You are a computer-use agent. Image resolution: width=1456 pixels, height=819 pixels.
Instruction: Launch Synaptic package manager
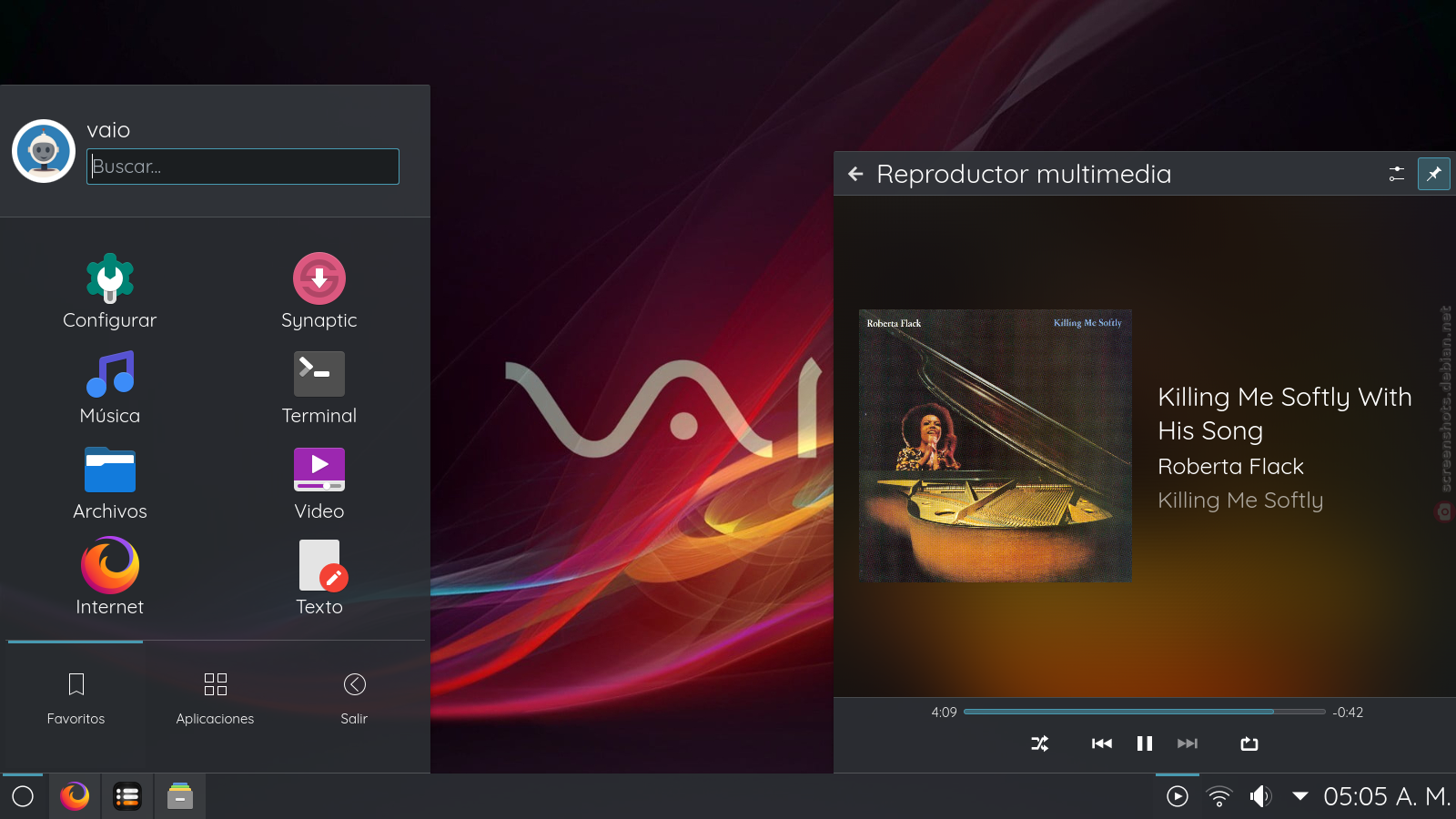click(x=319, y=291)
